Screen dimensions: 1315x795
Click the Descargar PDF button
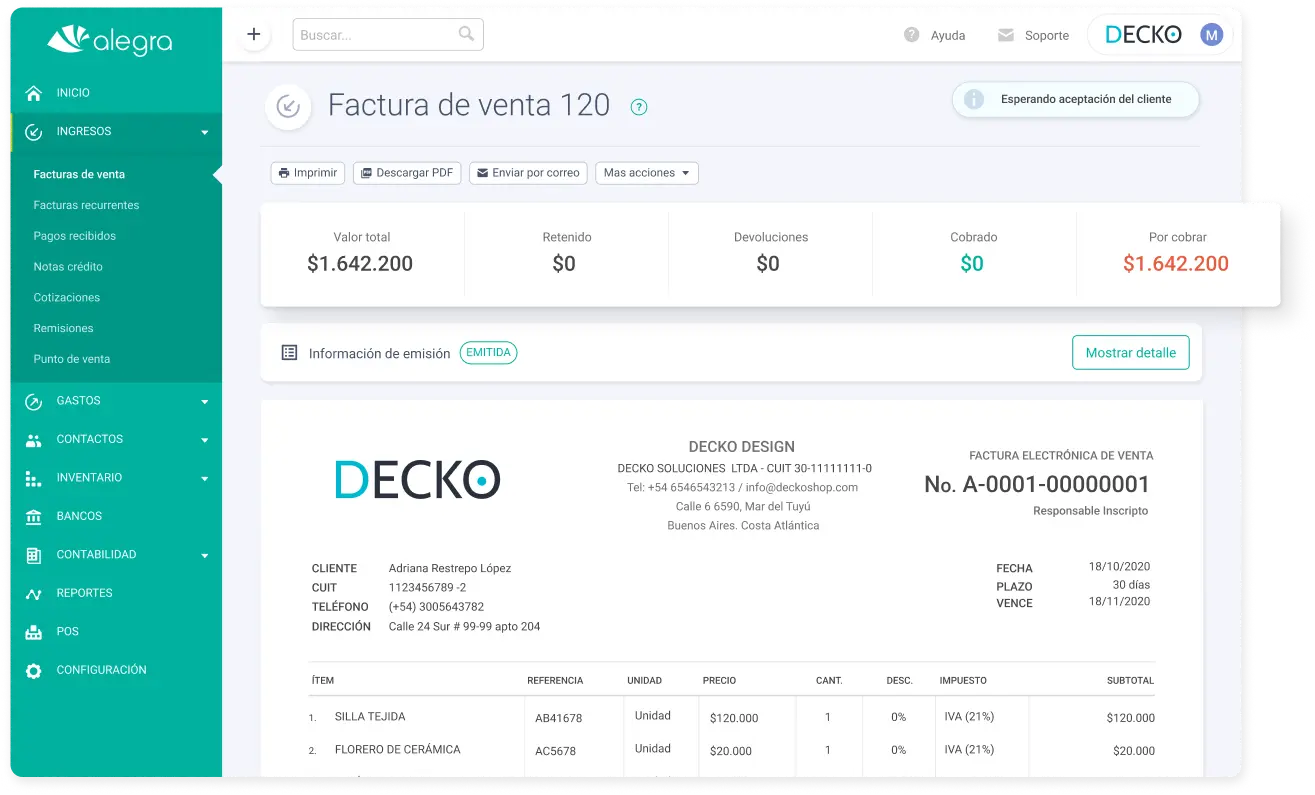406,173
